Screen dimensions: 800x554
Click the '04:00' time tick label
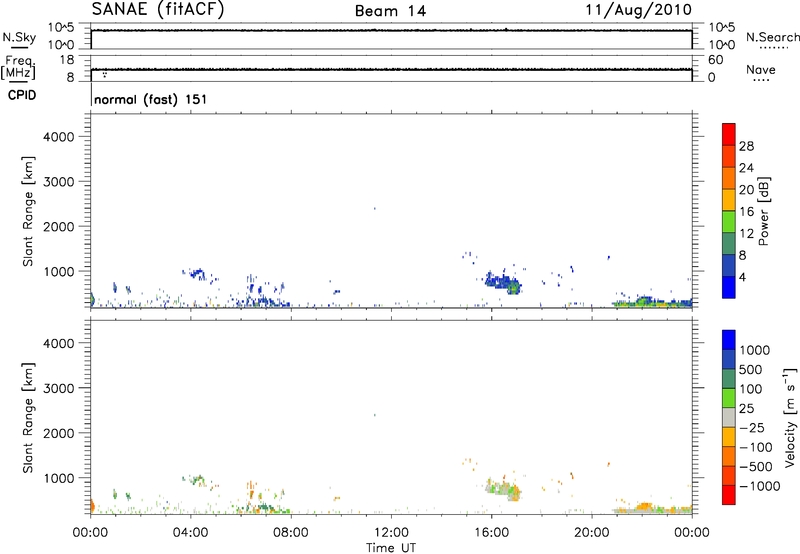(190, 533)
